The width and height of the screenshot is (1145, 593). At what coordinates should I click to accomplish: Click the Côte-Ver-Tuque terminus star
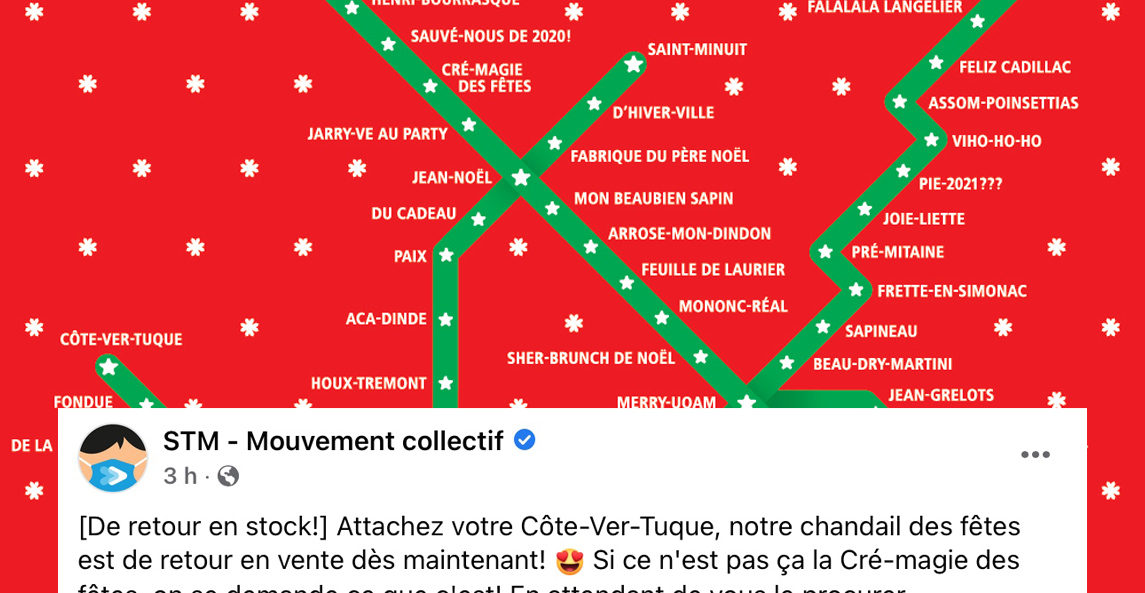(x=109, y=366)
